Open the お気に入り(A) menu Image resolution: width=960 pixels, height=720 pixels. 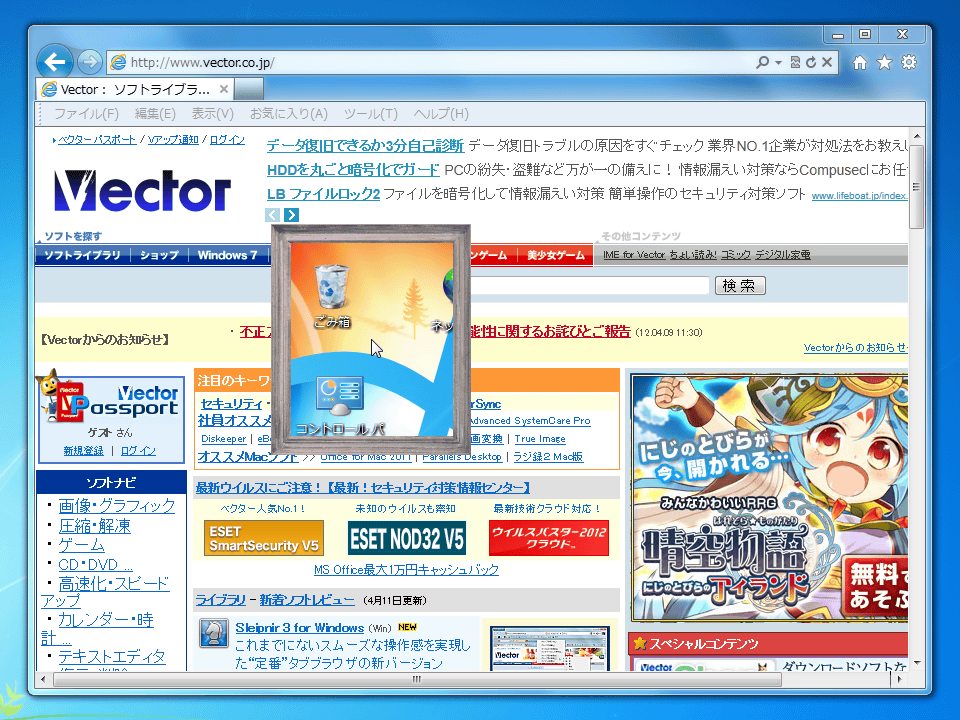(288, 114)
